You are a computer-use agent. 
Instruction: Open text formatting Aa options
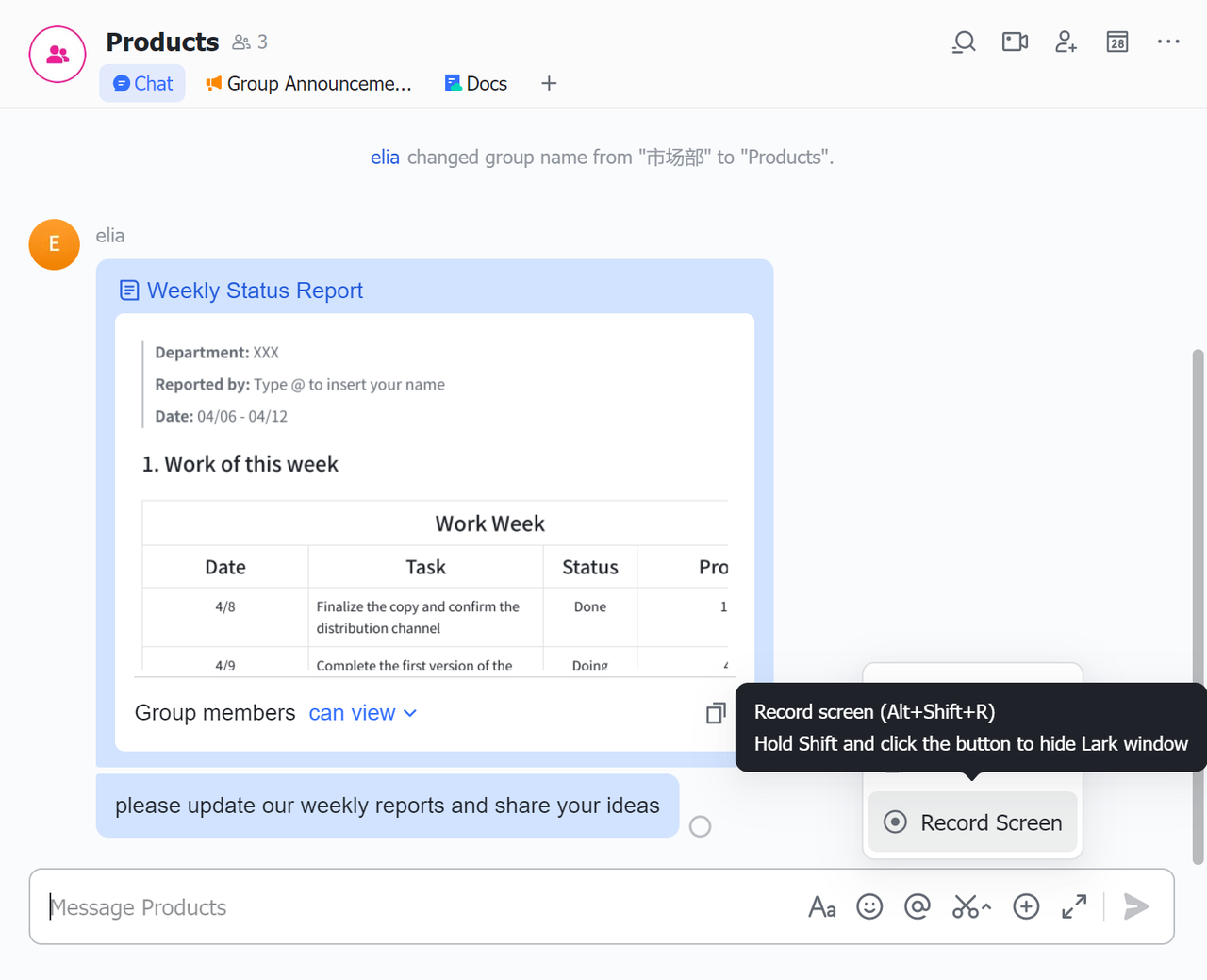pos(821,907)
